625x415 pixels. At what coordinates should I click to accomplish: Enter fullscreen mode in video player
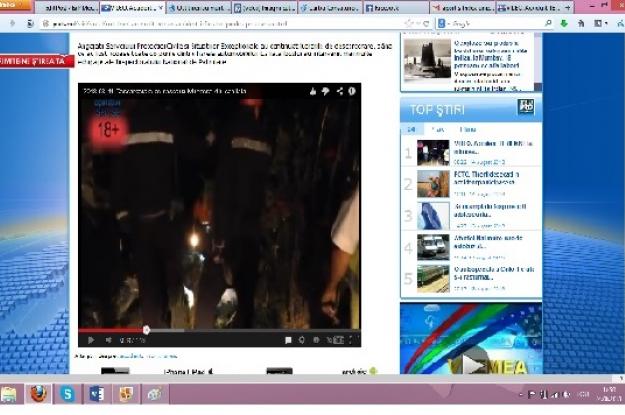pos(352,340)
